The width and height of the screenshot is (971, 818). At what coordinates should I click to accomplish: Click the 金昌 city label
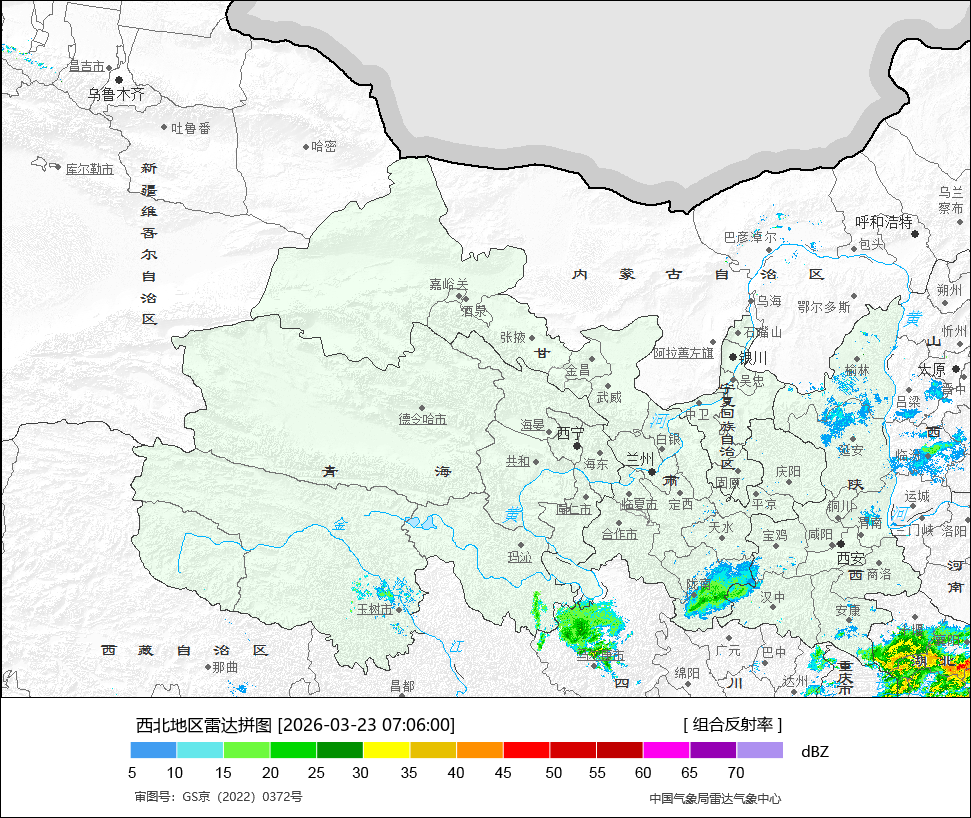[x=578, y=372]
